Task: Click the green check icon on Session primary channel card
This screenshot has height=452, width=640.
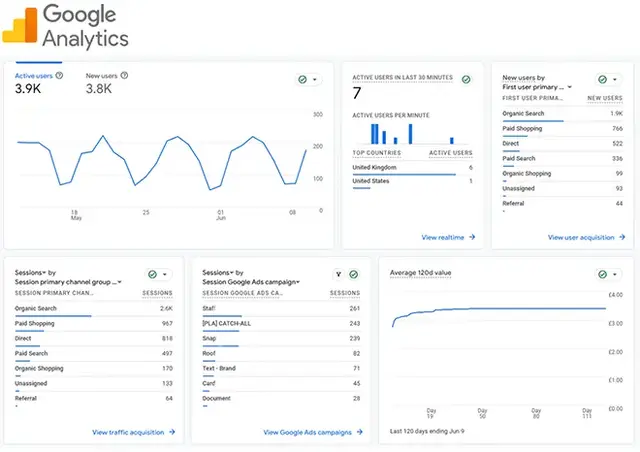Action: click(153, 274)
